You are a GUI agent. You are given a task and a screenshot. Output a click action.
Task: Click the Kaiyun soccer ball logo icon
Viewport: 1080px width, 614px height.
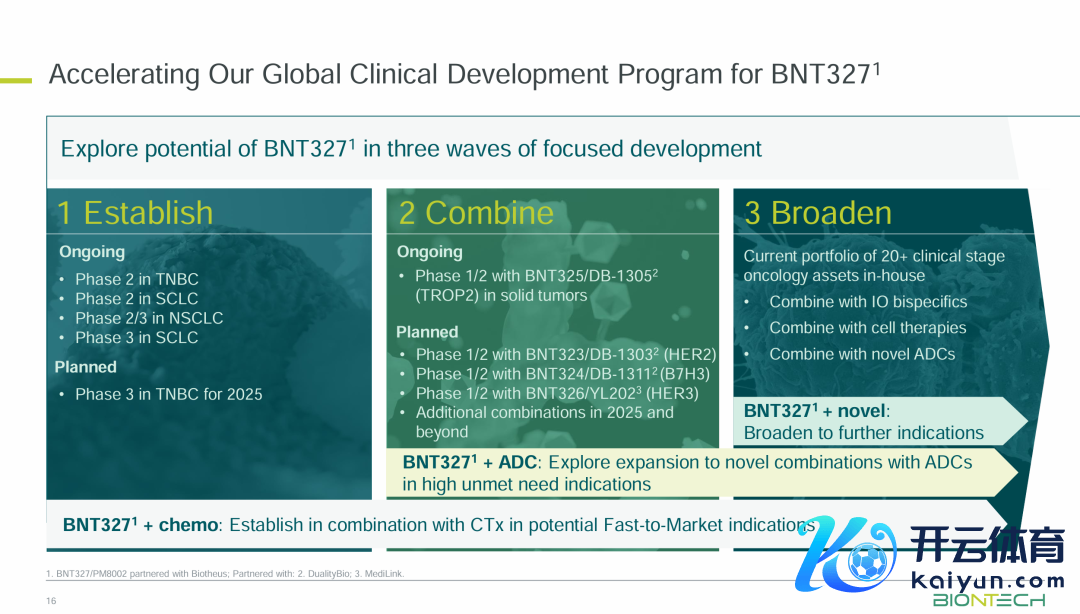(x=864, y=561)
